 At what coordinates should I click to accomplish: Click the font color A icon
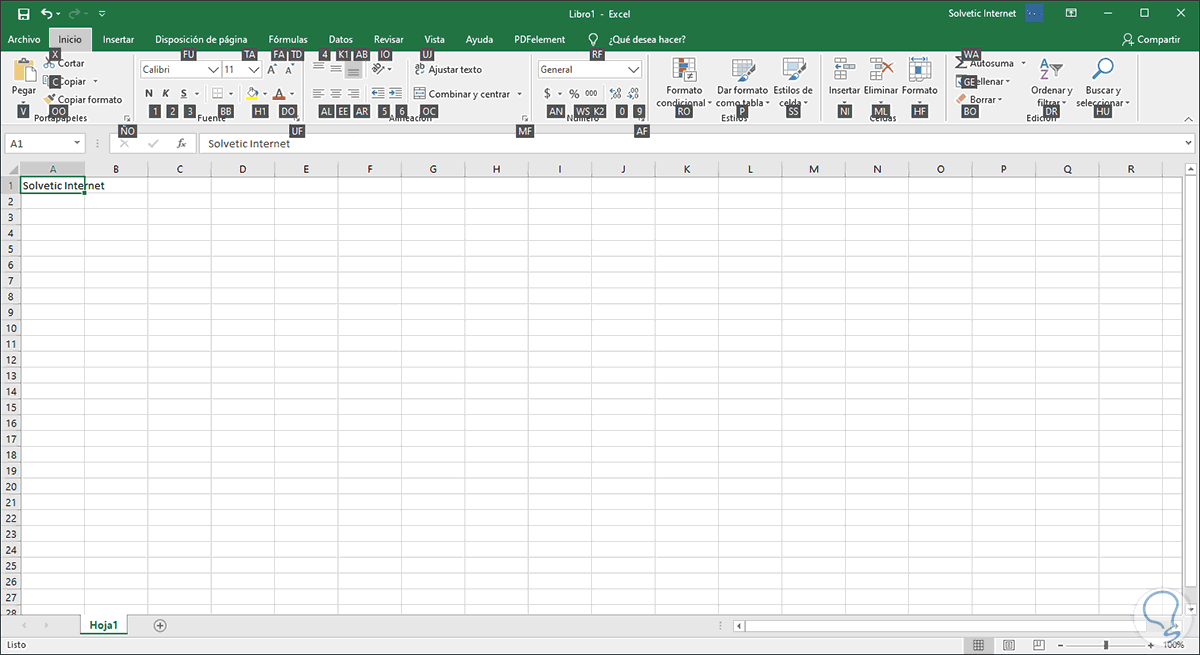(x=280, y=94)
